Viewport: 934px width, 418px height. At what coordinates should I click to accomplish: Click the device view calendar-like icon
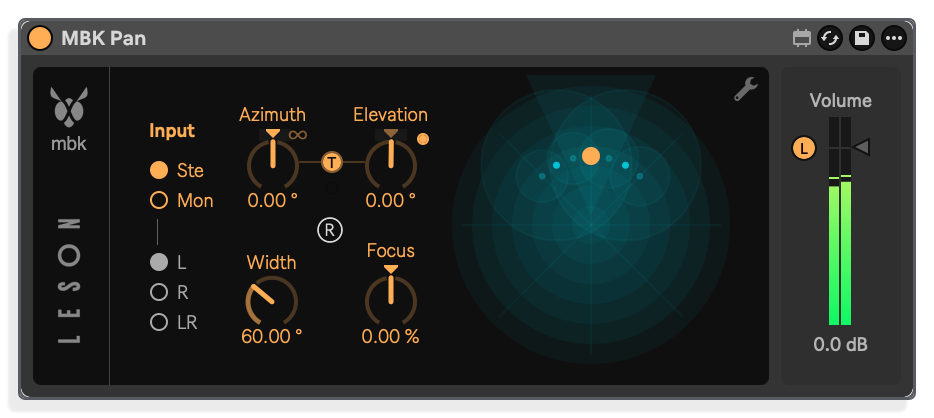pyautogui.click(x=802, y=39)
